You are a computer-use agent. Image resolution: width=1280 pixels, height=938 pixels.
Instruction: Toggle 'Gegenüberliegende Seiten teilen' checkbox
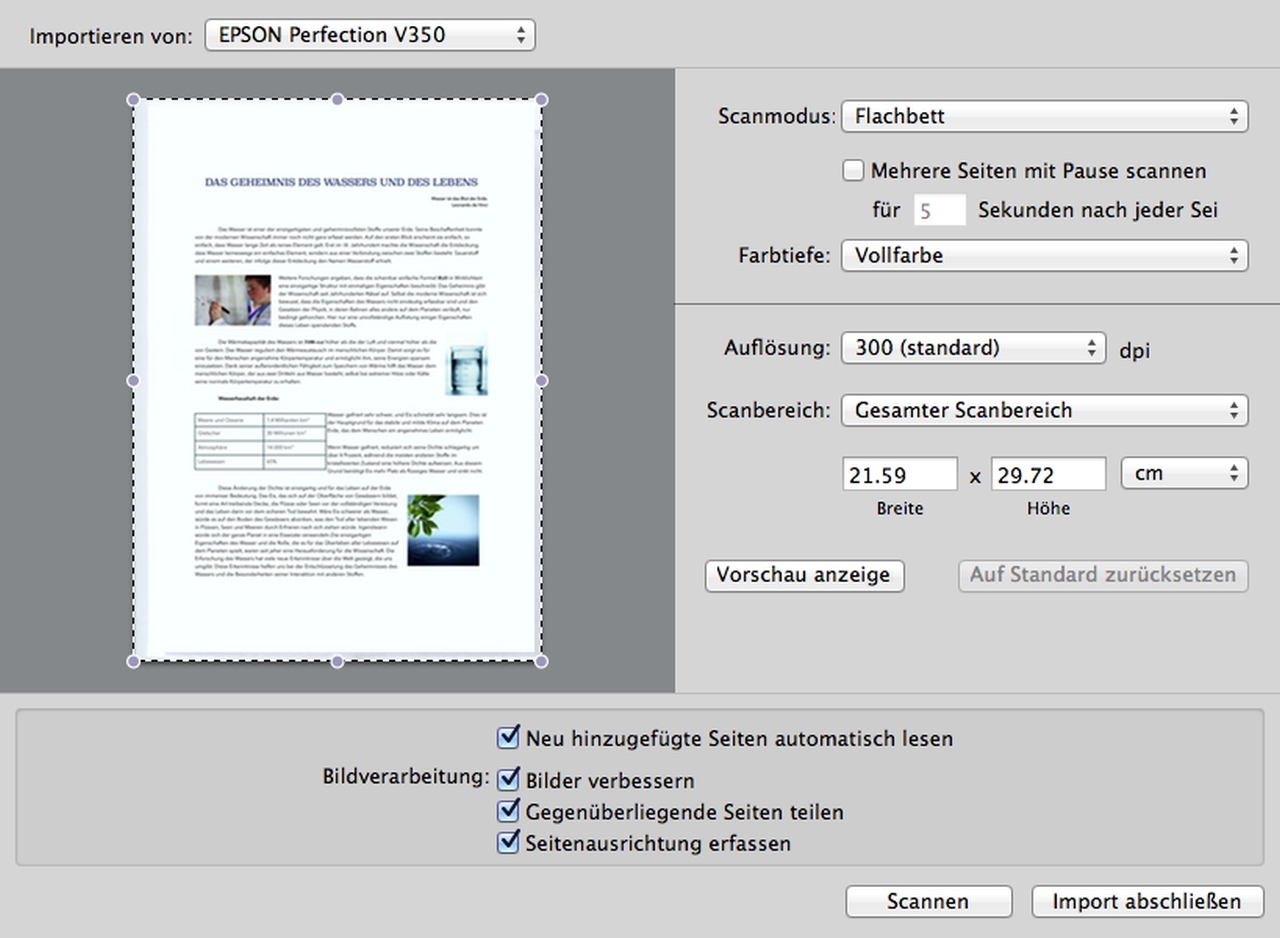[508, 811]
